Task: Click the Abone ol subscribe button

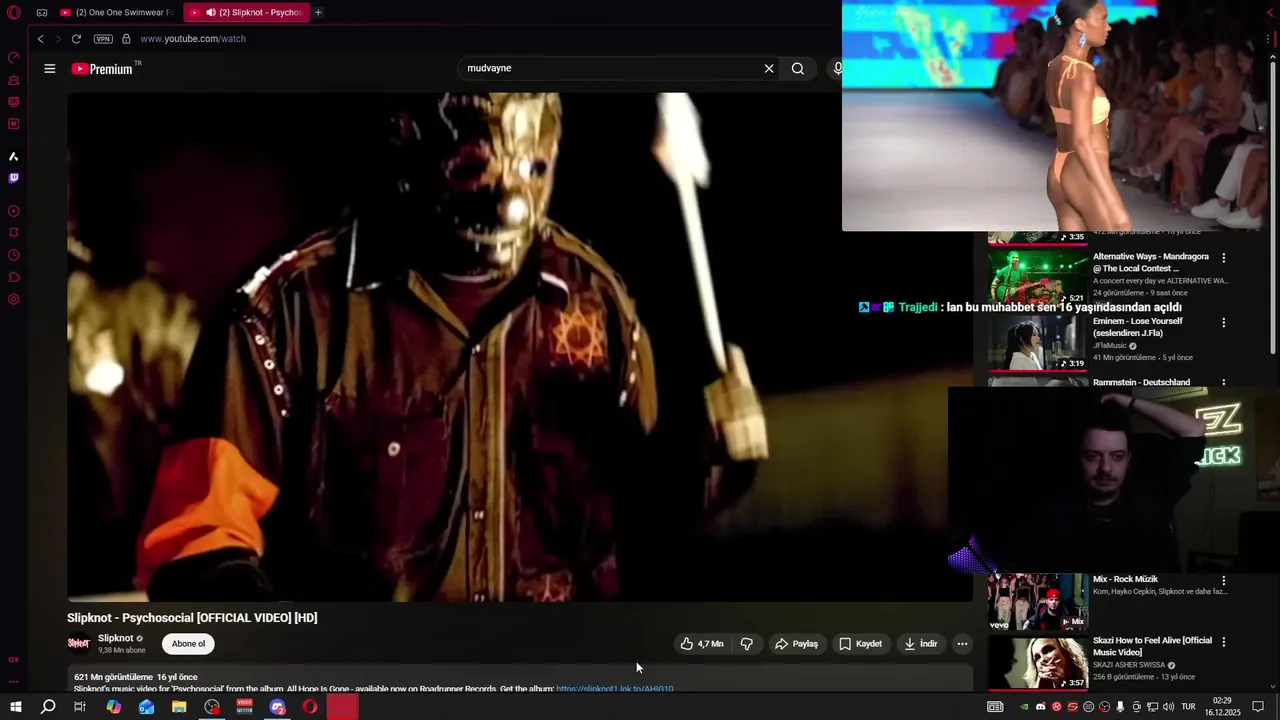Action: 188,644
